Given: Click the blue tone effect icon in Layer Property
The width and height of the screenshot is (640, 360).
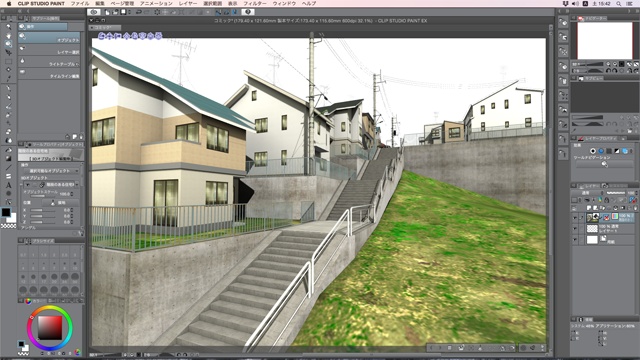Looking at the screenshot, I should coord(601,151).
